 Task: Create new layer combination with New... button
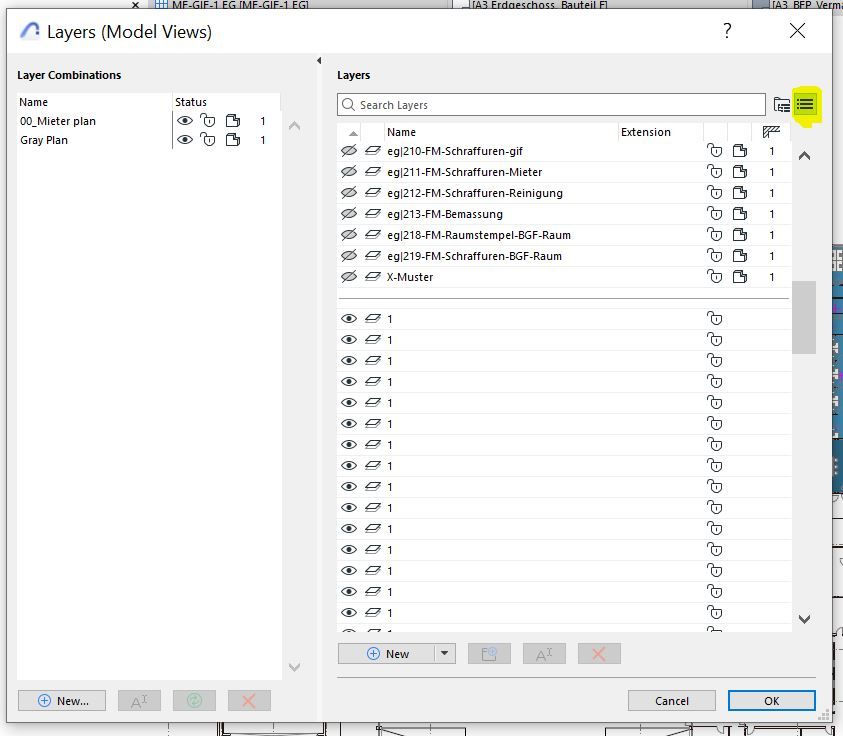point(62,701)
